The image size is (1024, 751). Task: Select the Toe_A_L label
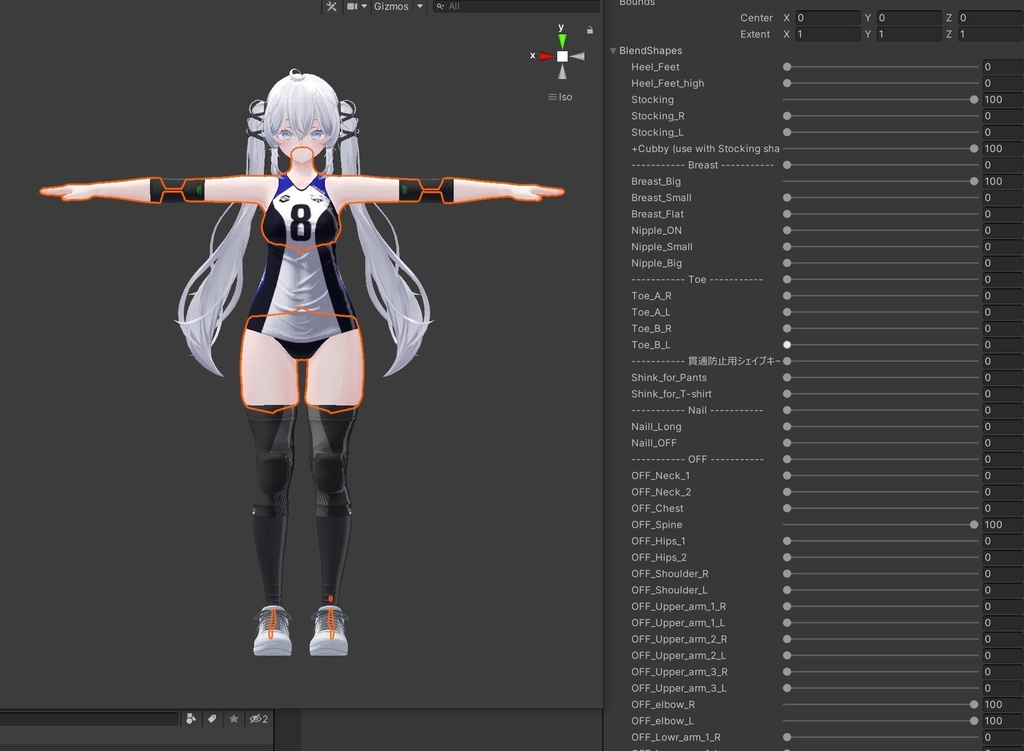click(650, 312)
